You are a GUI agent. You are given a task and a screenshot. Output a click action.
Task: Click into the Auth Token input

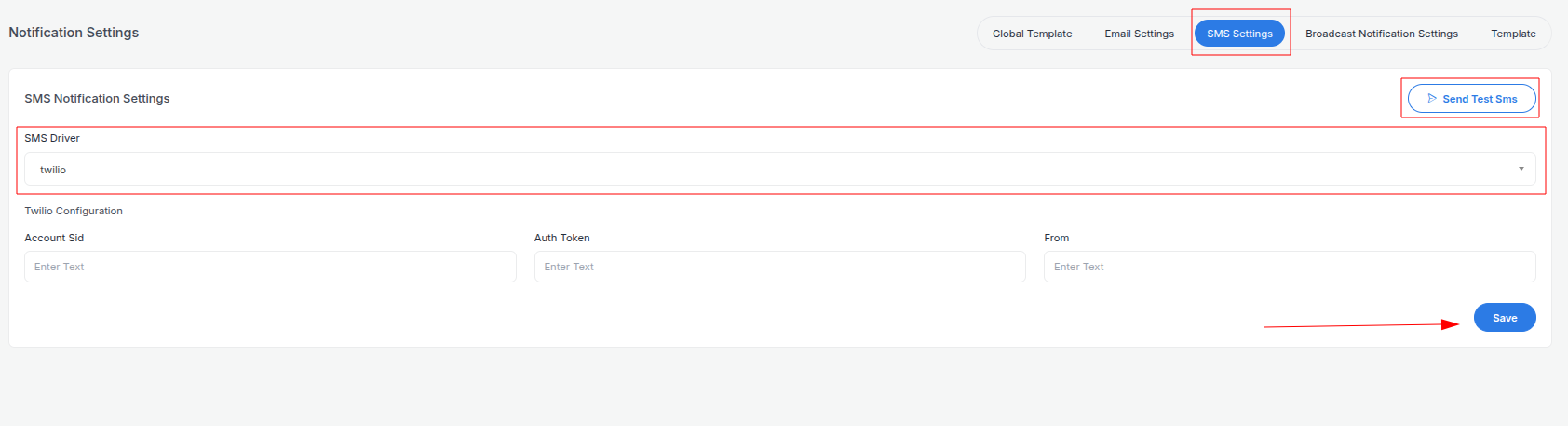(779, 267)
